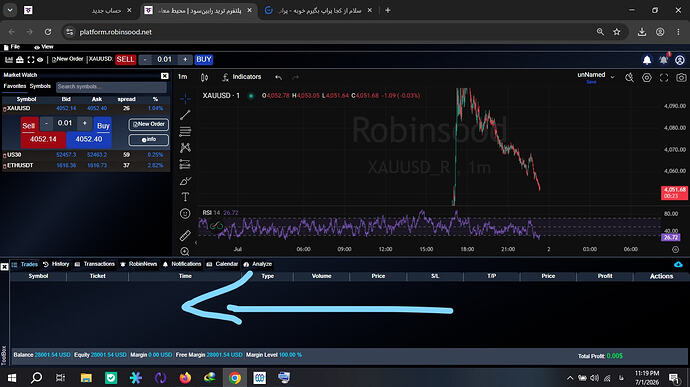
Task: Open the Symbols tab in Market Watch
Action: pyautogui.click(x=40, y=86)
